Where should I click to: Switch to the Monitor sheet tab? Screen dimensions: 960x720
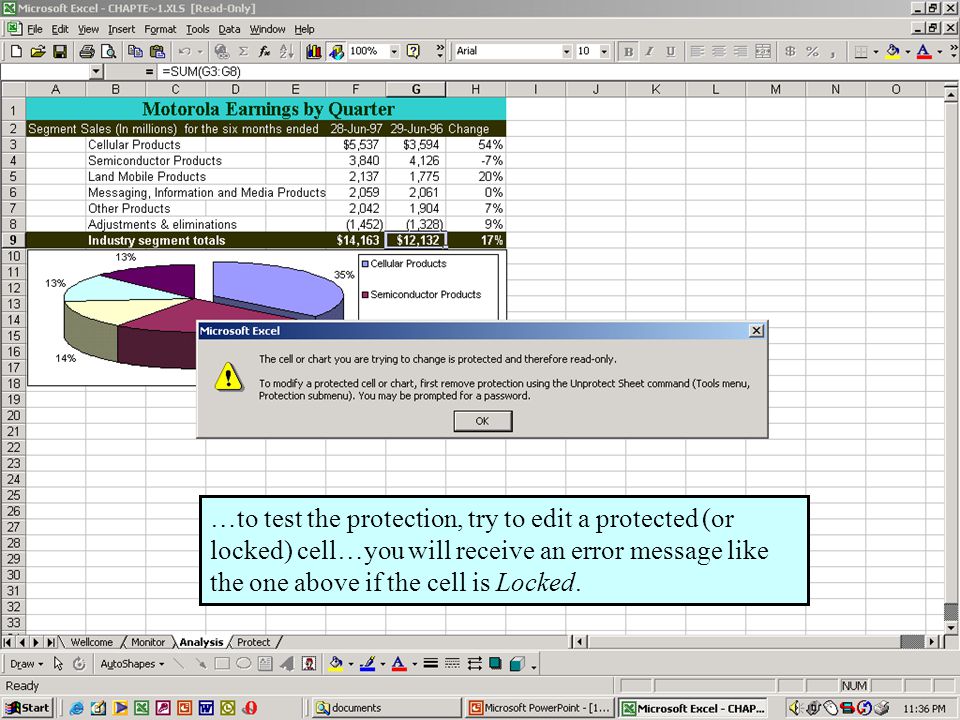(148, 642)
